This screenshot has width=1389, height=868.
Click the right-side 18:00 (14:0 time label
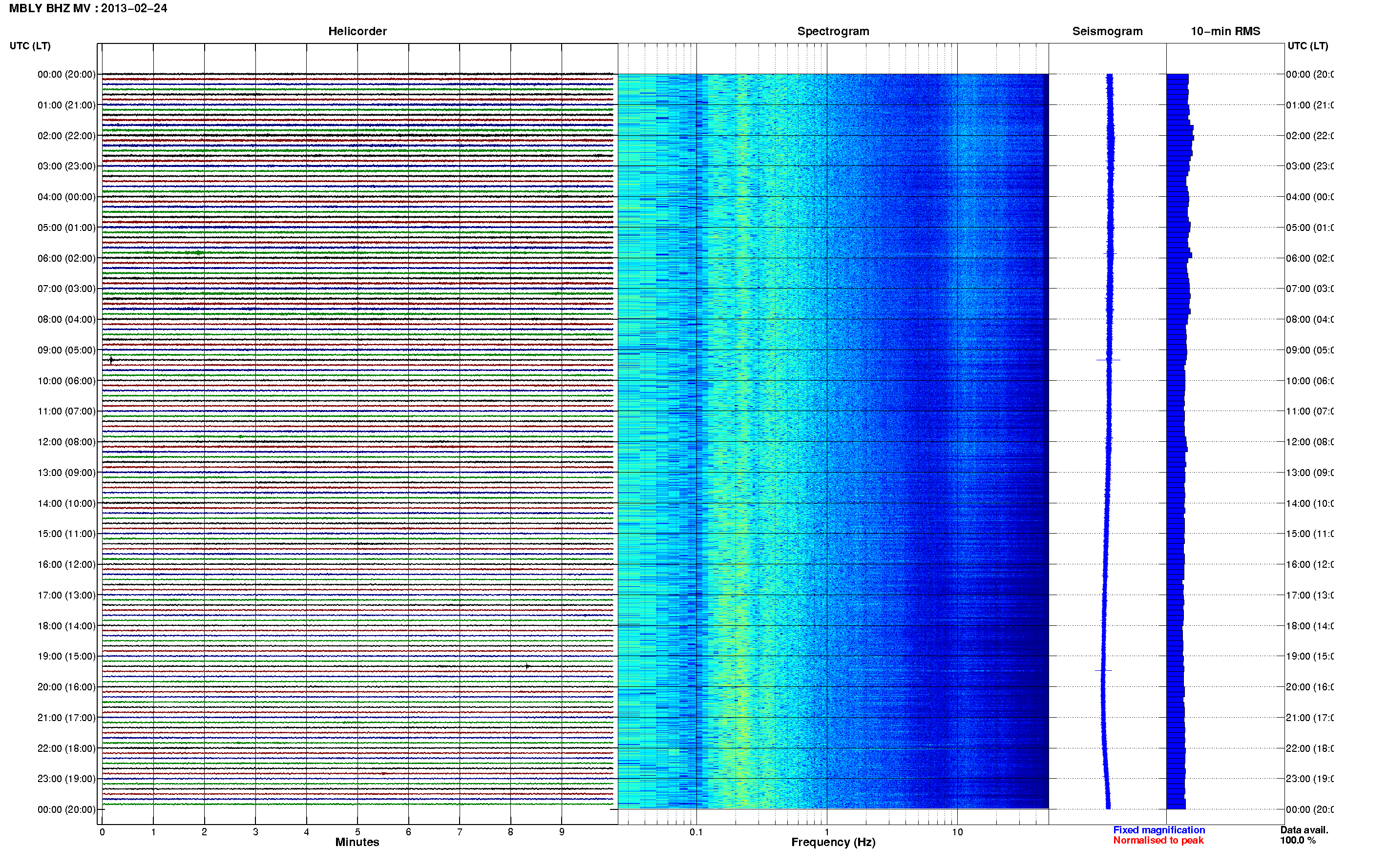pyautogui.click(x=1310, y=626)
